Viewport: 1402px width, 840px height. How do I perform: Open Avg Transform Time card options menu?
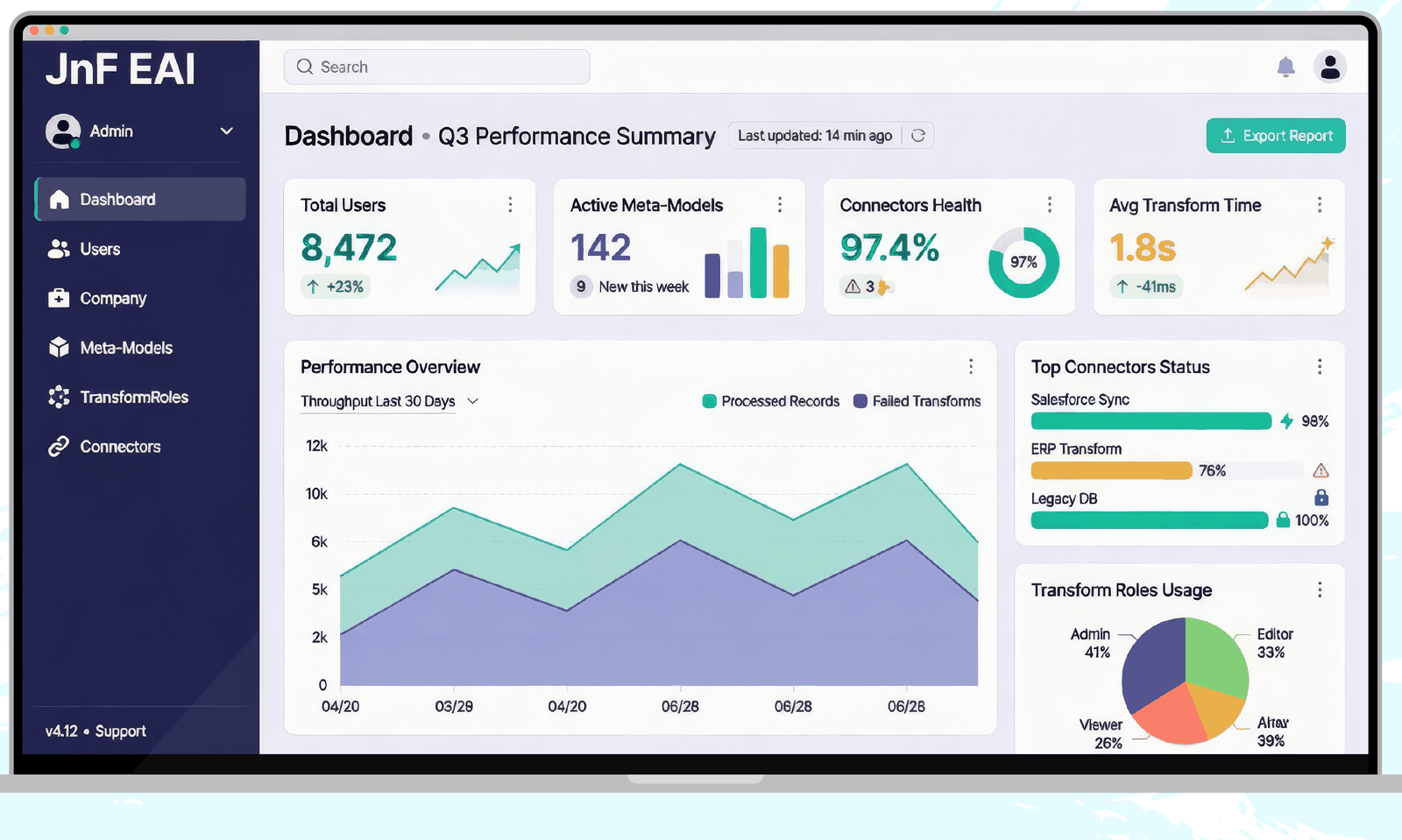coord(1320,204)
